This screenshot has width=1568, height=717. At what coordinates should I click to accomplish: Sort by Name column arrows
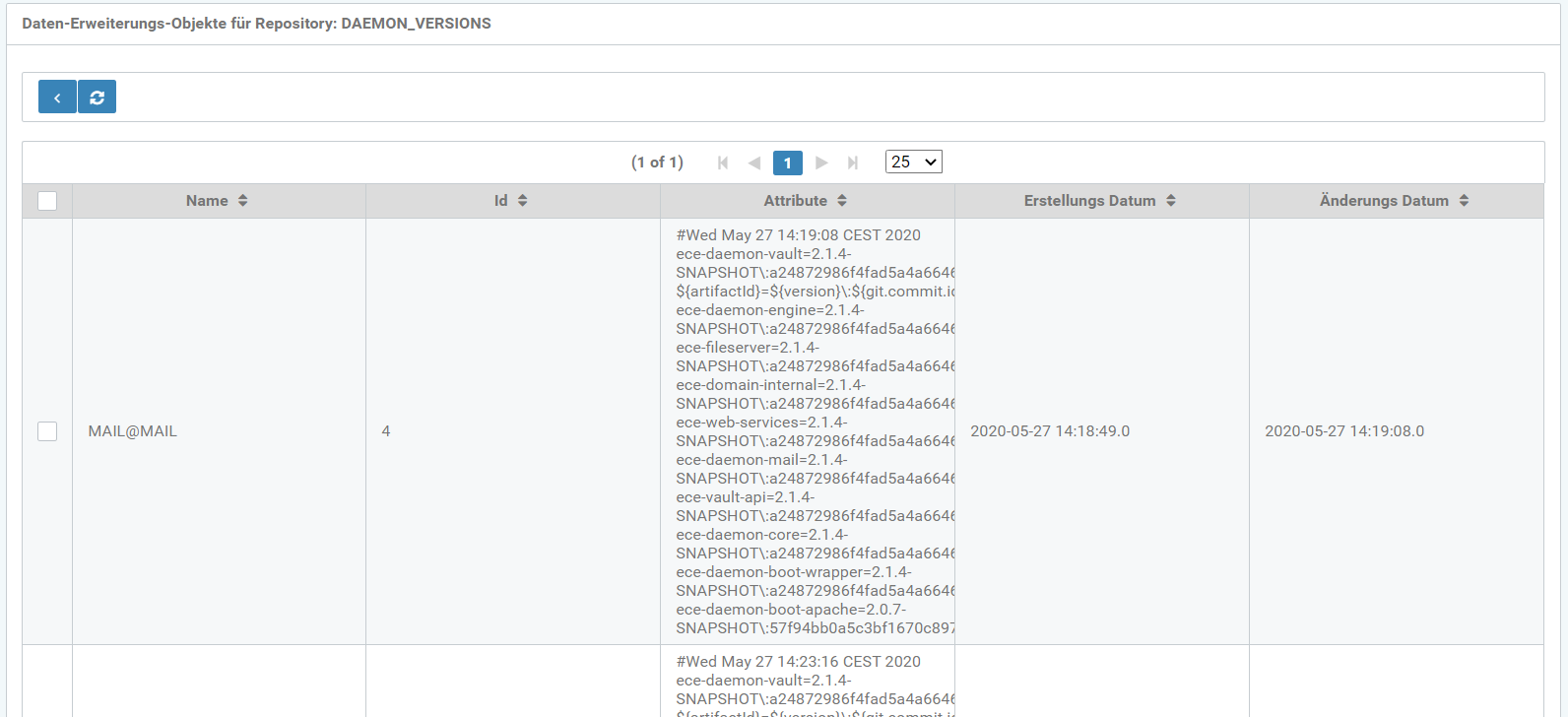point(242,201)
